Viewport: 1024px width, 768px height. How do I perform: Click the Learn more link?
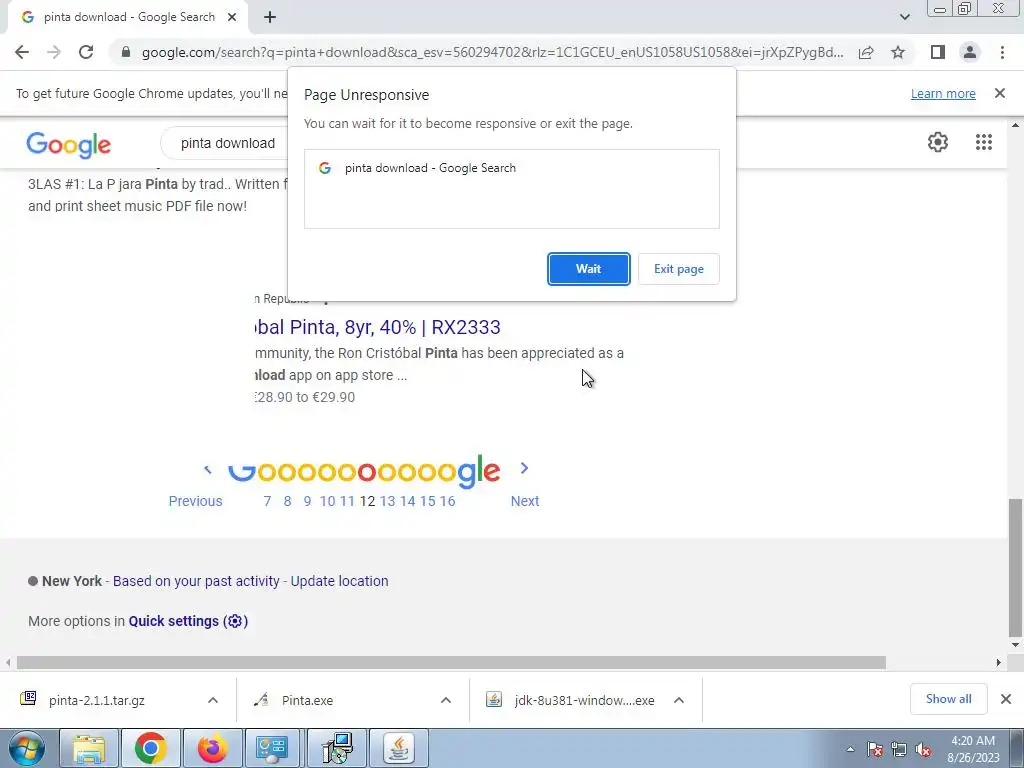click(x=943, y=93)
